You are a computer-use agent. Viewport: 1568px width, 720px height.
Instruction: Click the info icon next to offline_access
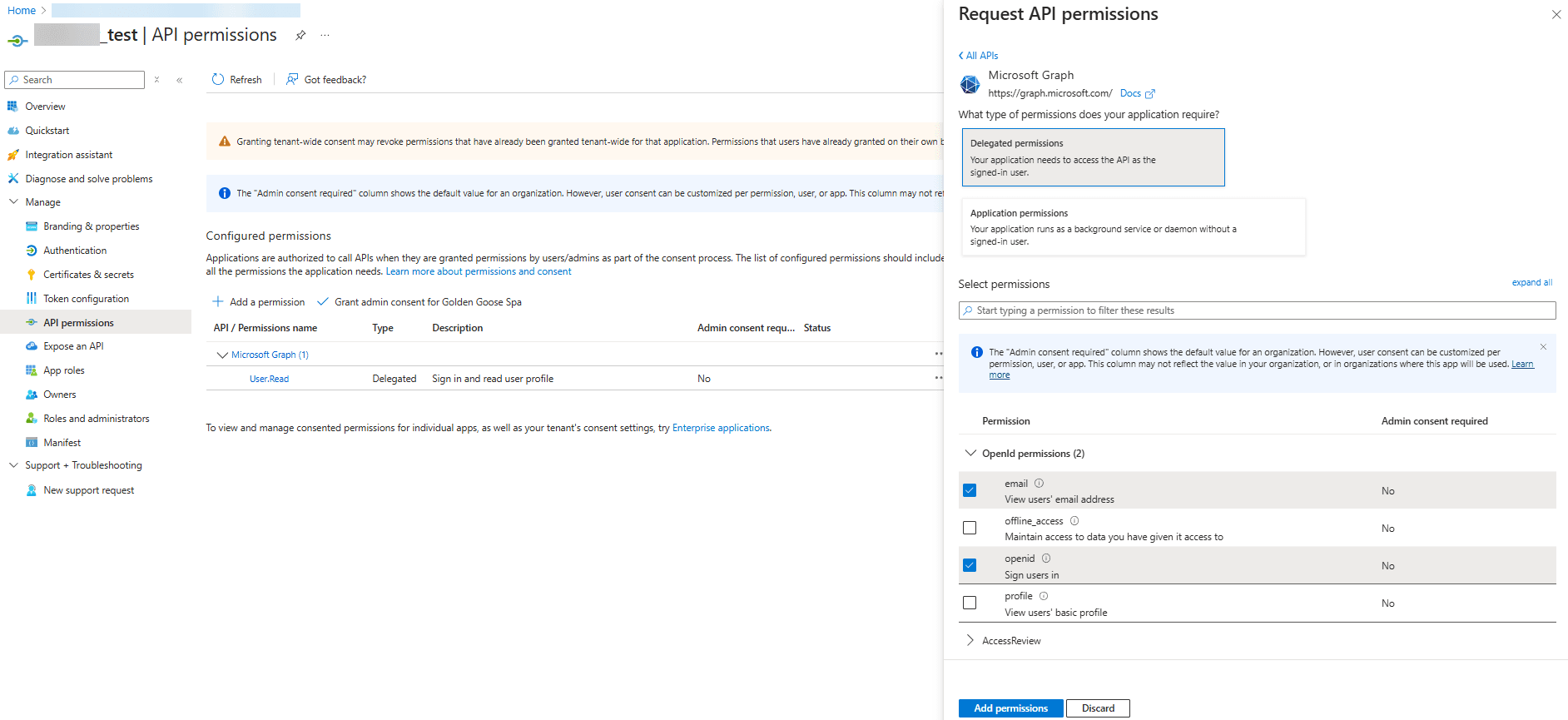(1074, 520)
